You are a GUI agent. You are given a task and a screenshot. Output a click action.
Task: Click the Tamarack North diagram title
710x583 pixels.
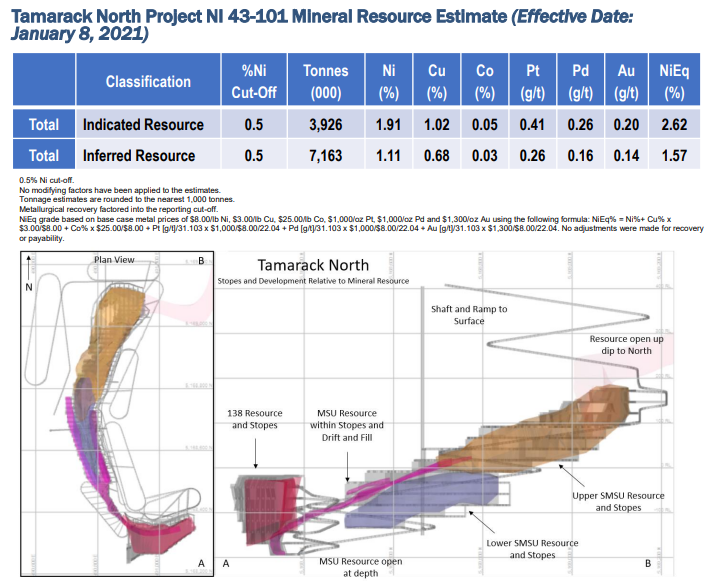313,265
